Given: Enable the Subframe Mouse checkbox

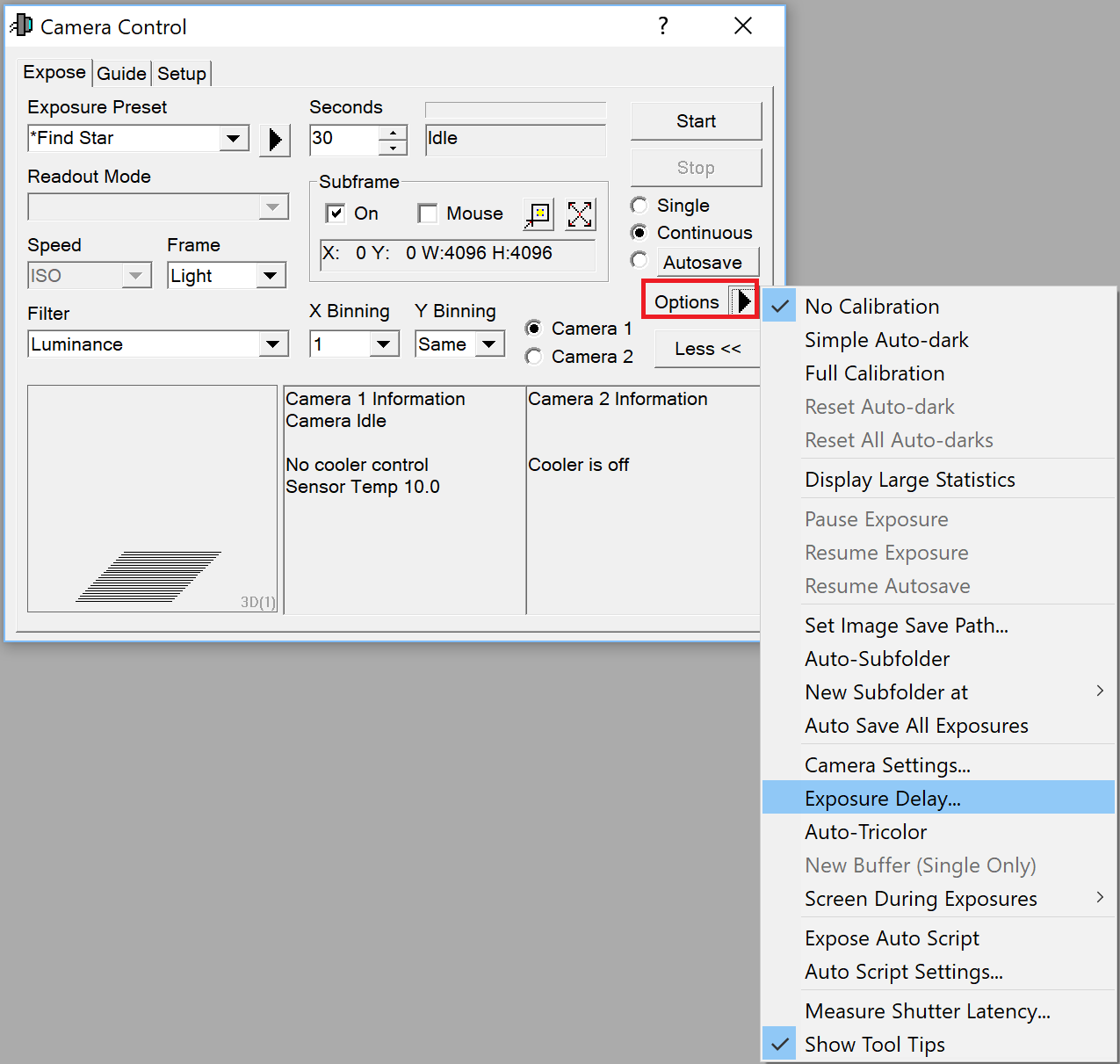Looking at the screenshot, I should 428,214.
